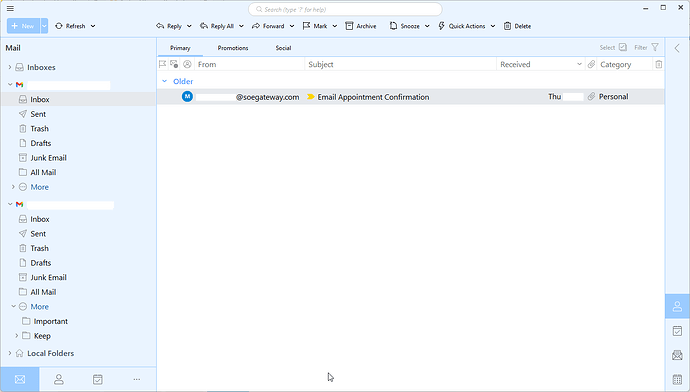Open the Mark dropdown arrow
Viewport: 690px width, 392px height.
(x=334, y=26)
